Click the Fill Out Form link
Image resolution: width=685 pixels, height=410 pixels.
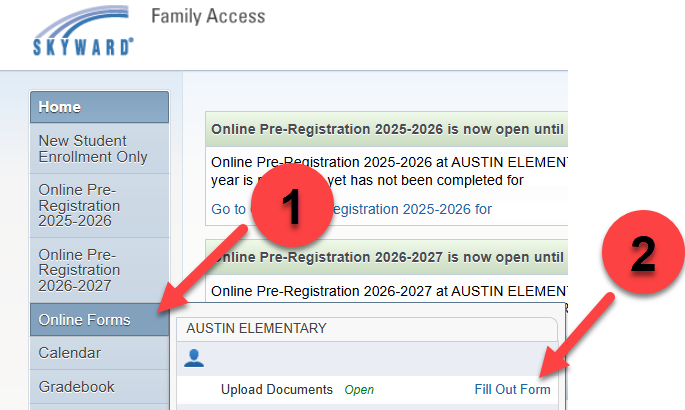click(512, 389)
